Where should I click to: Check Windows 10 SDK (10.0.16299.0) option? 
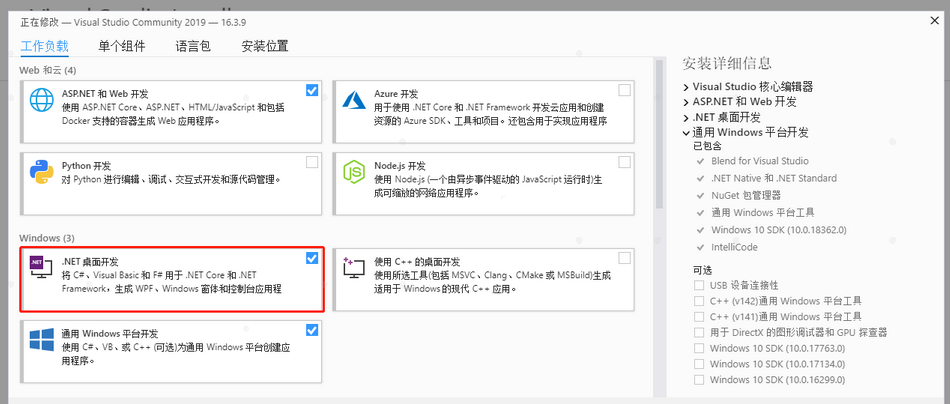[699, 380]
